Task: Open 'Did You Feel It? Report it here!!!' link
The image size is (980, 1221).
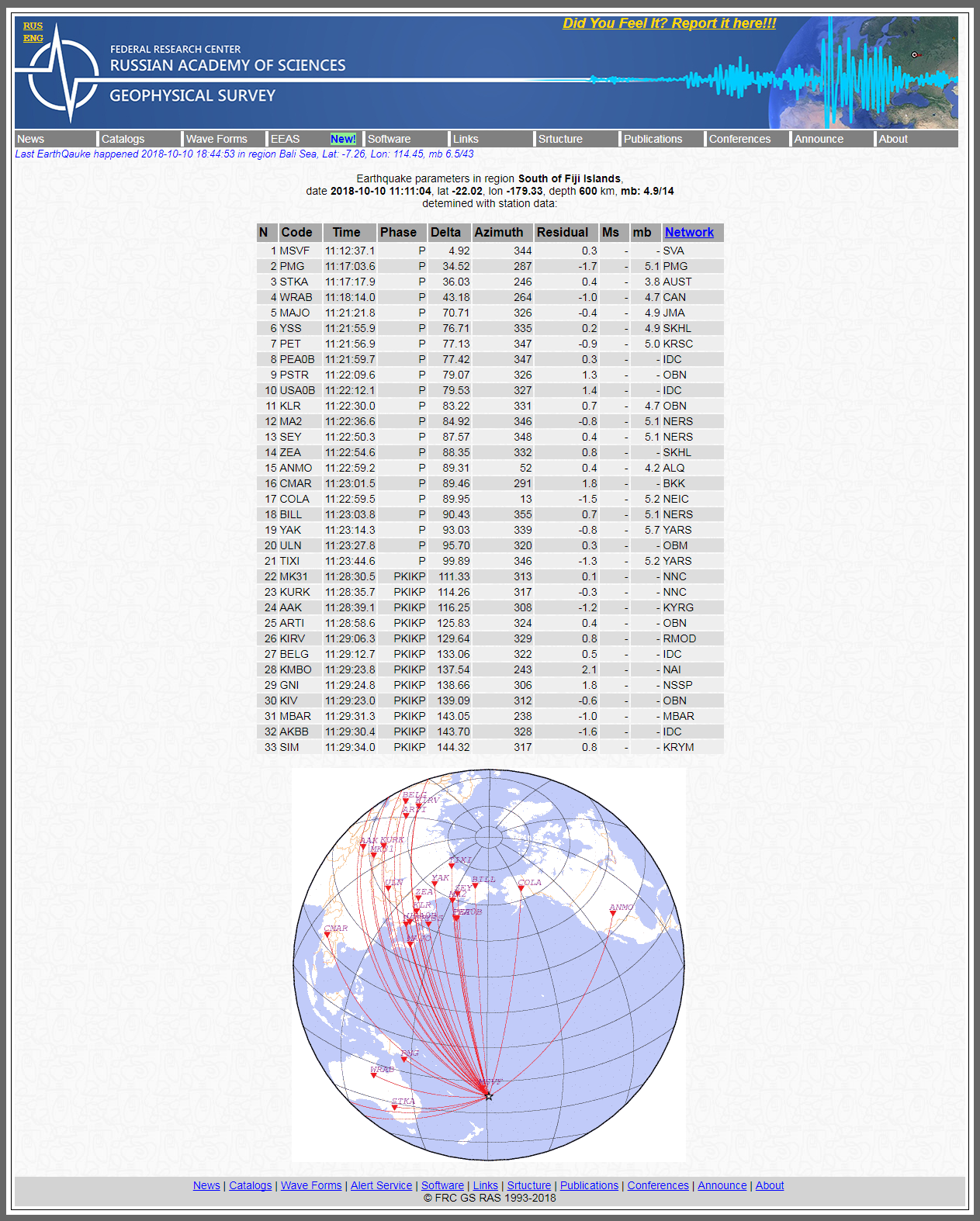Action: point(669,23)
